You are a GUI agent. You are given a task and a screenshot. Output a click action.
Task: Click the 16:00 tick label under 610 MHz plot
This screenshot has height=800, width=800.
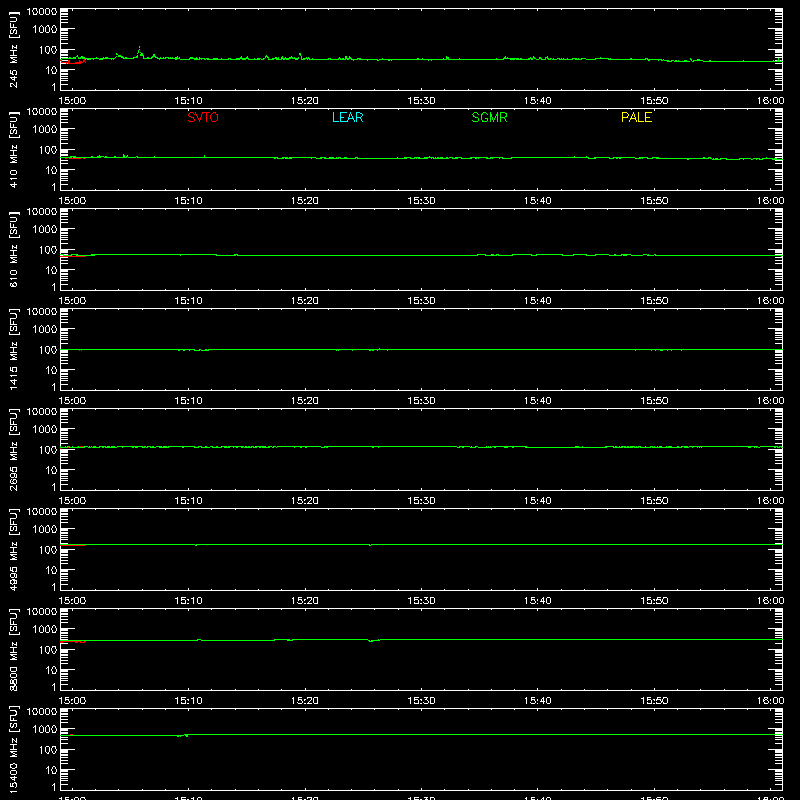pyautogui.click(x=770, y=301)
